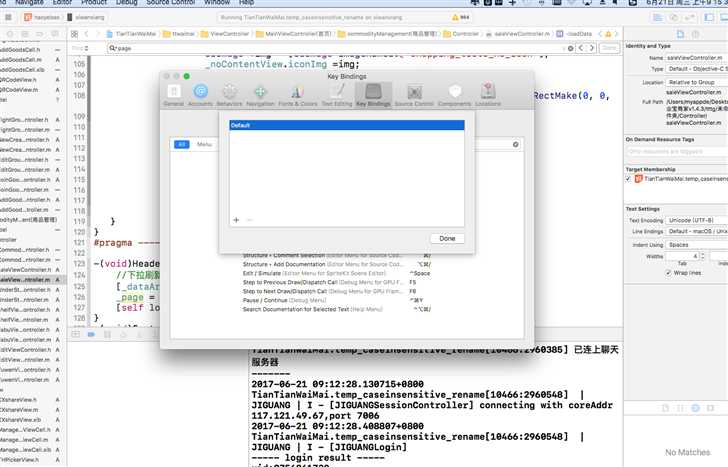Show the File inspector tab
Image resolution: width=728 pixels, height=467 pixels.
click(x=680, y=34)
